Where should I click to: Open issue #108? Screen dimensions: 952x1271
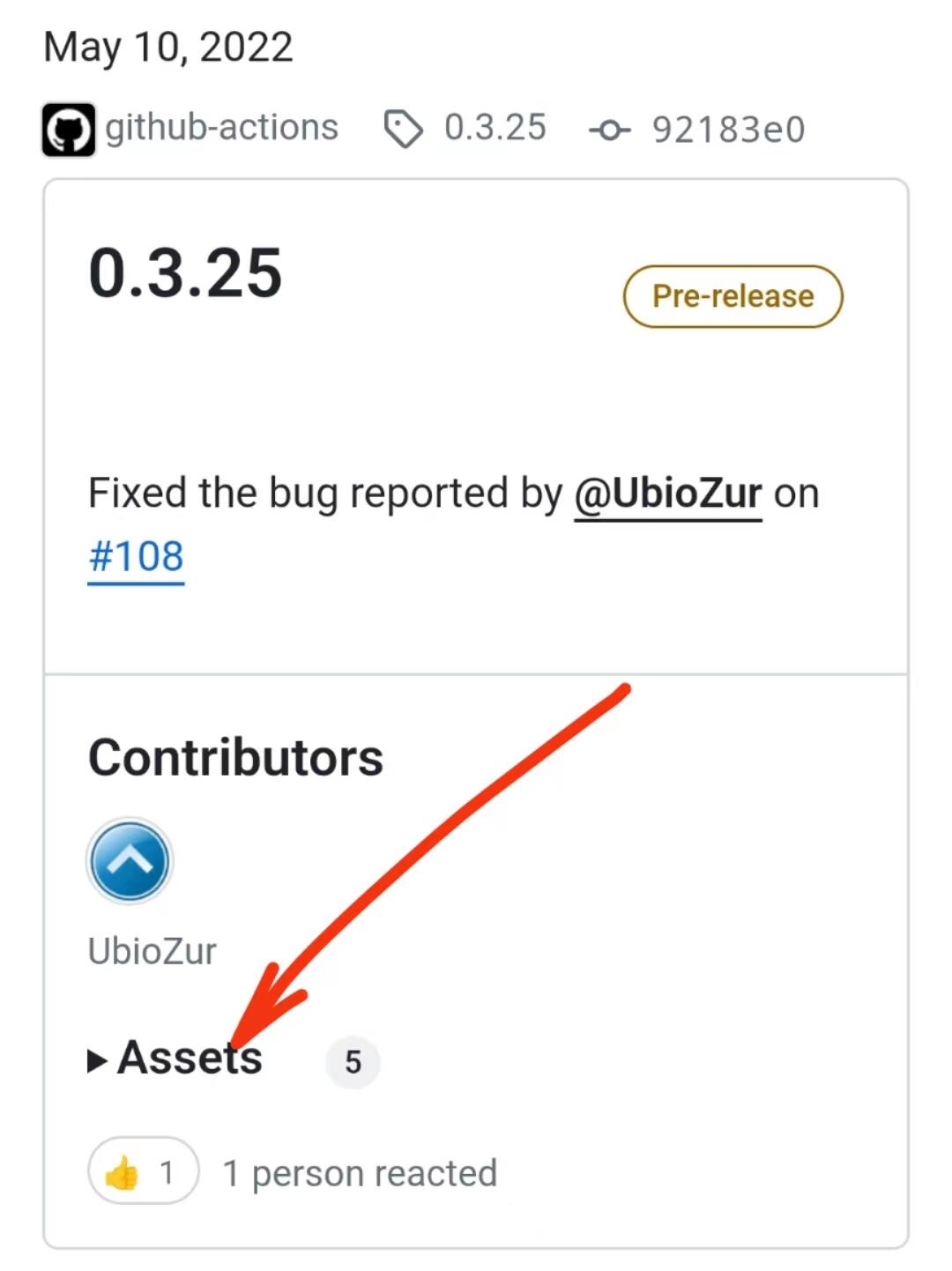[x=136, y=557]
